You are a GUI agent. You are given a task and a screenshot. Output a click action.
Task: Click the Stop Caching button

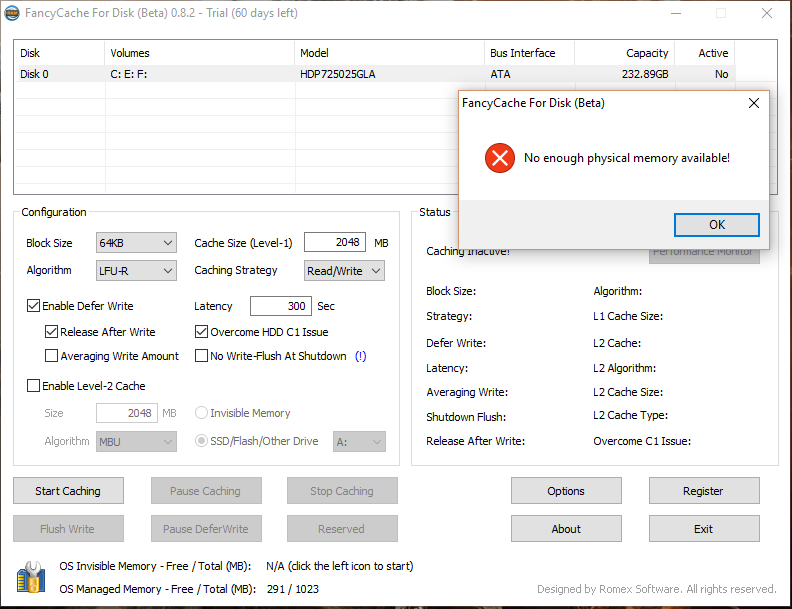(x=342, y=491)
